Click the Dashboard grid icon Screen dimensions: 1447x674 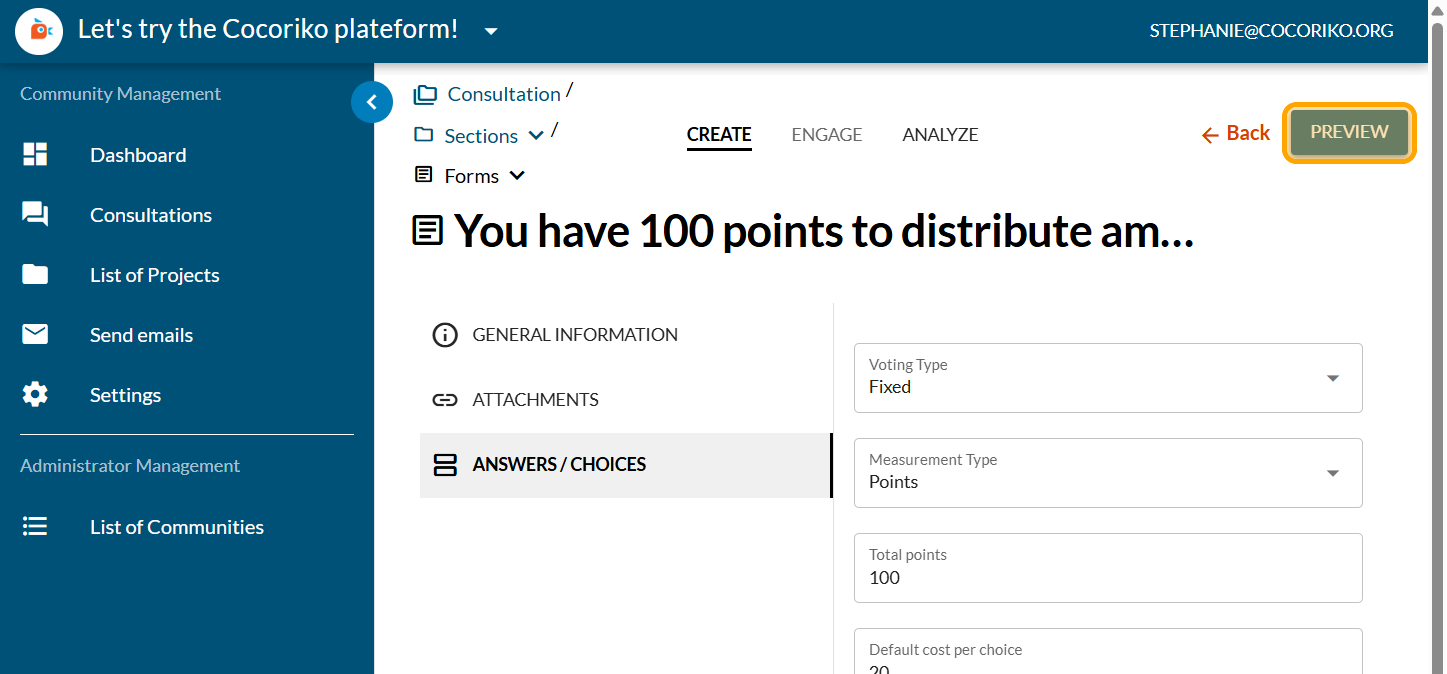click(35, 155)
